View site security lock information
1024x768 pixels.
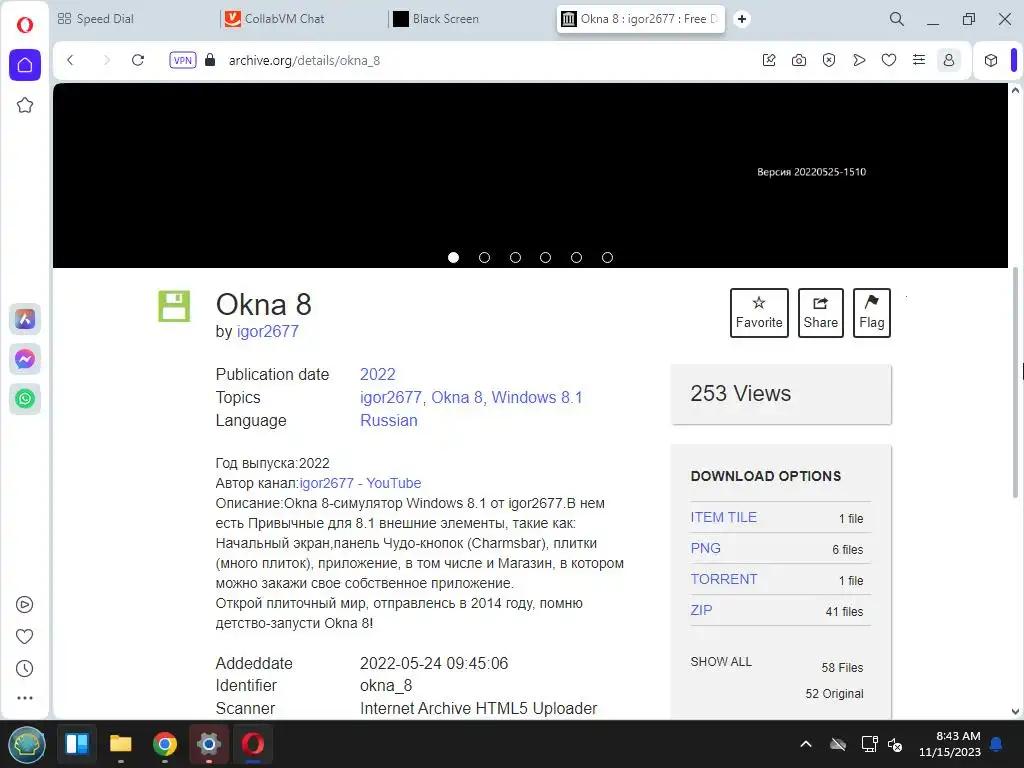coord(210,60)
